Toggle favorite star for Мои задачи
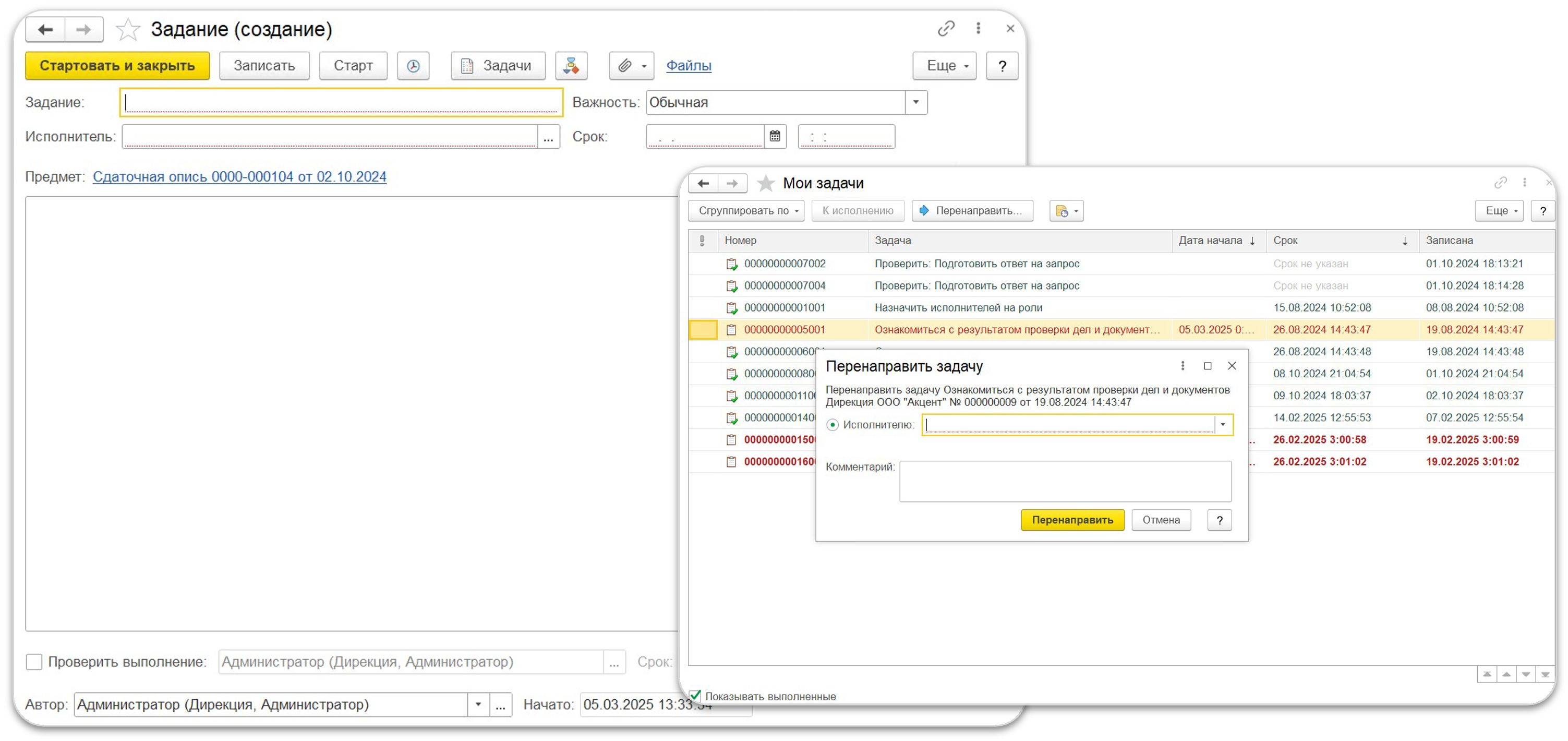1568x741 pixels. [766, 183]
